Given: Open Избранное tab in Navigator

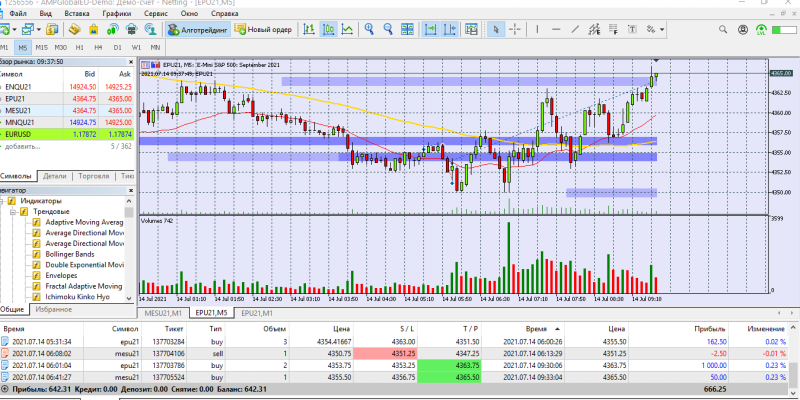Looking at the screenshot, I should pos(56,309).
